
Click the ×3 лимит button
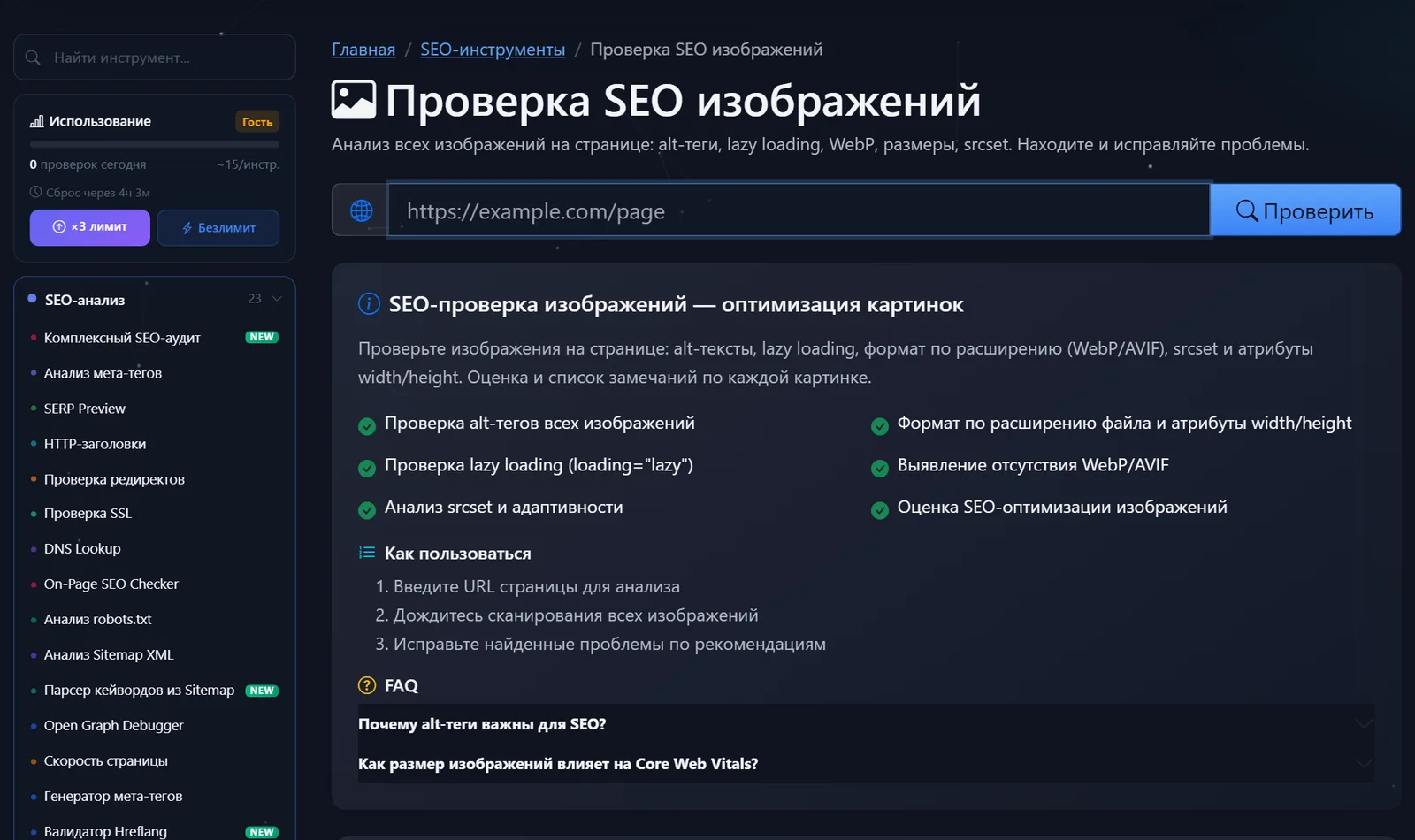coord(90,227)
